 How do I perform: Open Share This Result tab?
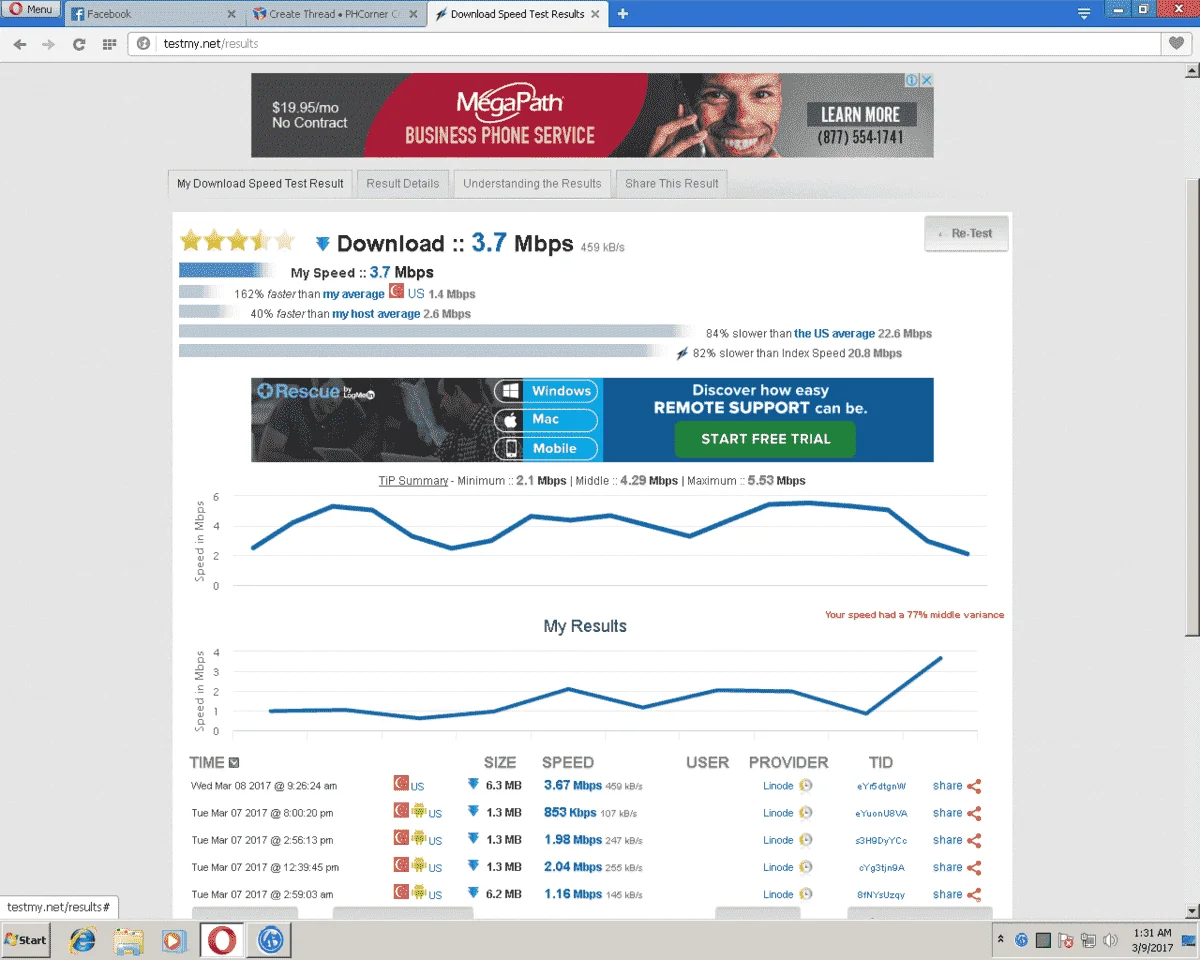672,183
